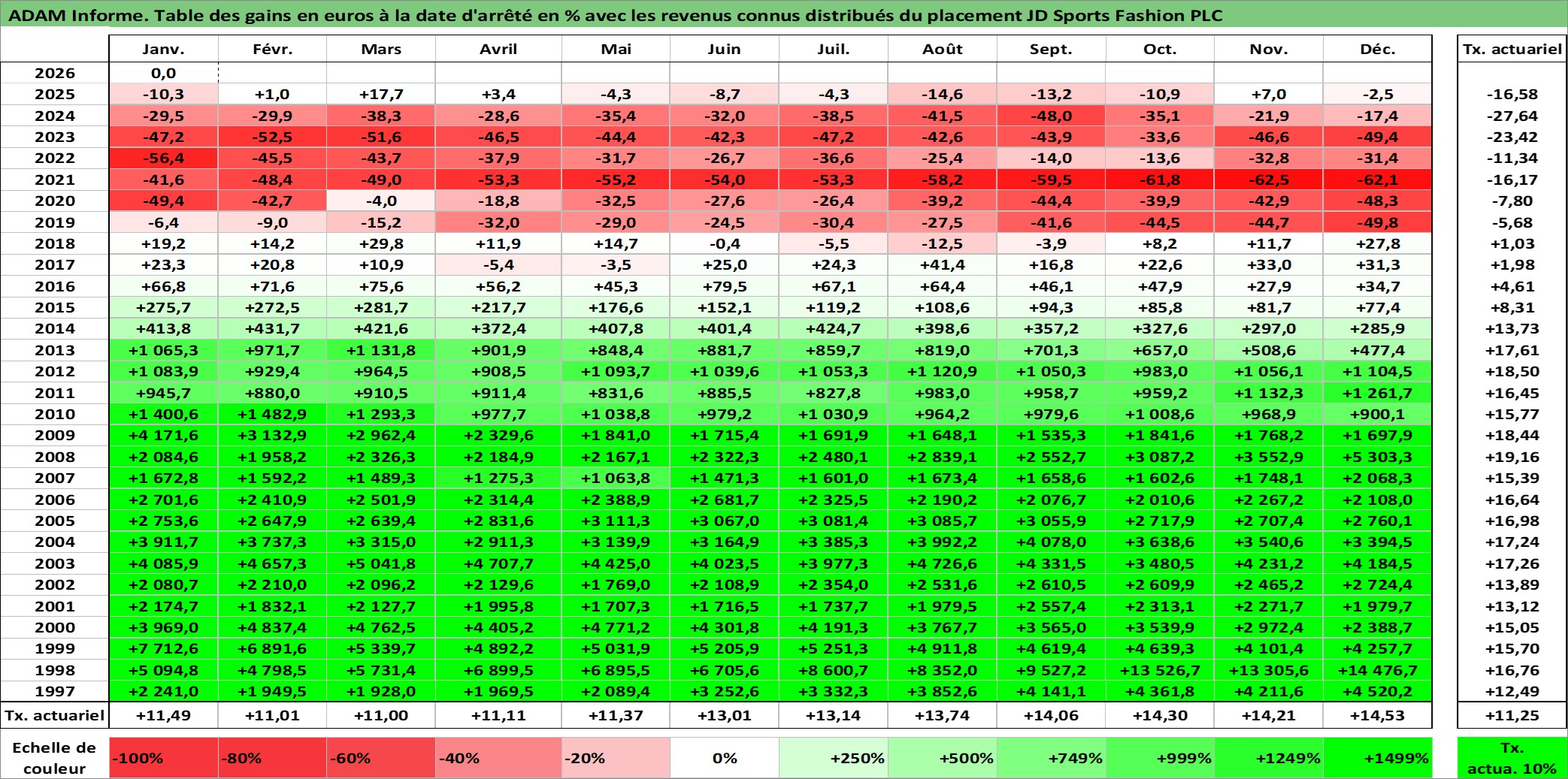Click the -62,5 cell in November 2021
Viewport: 1568px width, 779px height.
pos(1269,180)
